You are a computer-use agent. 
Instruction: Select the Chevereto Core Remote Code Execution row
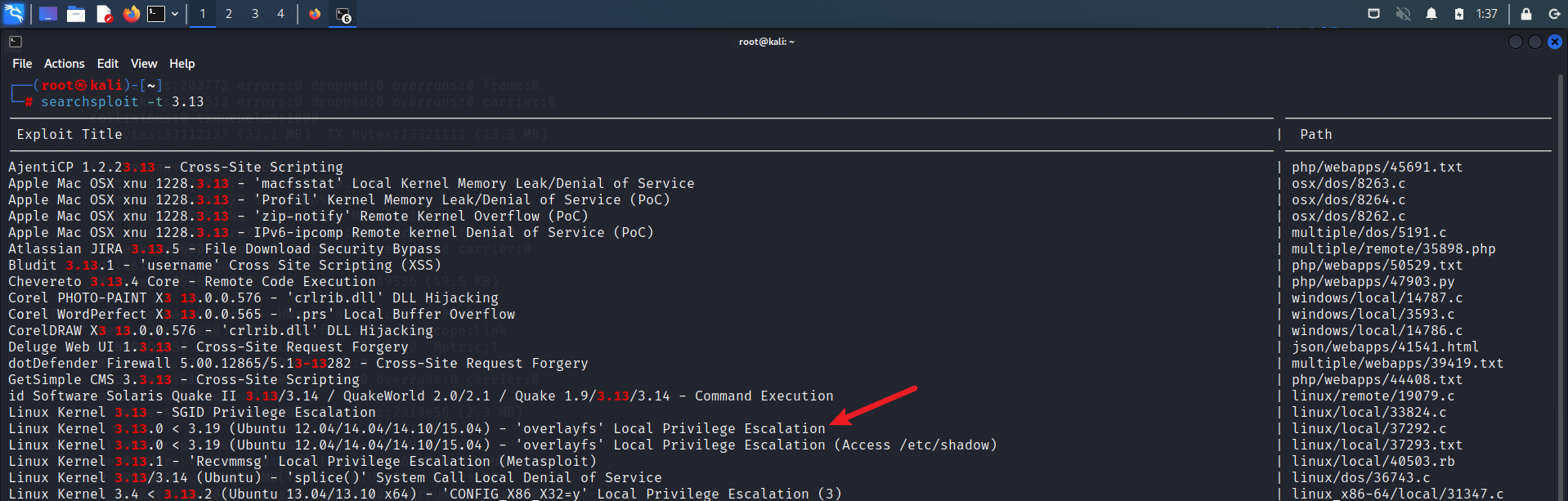pyautogui.click(x=192, y=282)
